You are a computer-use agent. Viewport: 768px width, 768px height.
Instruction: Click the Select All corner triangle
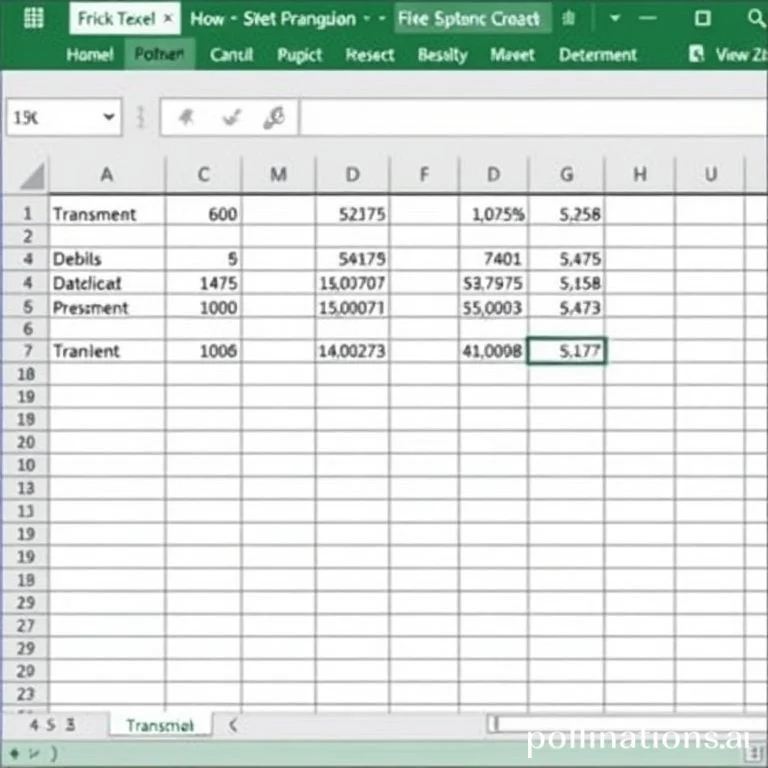[32, 176]
